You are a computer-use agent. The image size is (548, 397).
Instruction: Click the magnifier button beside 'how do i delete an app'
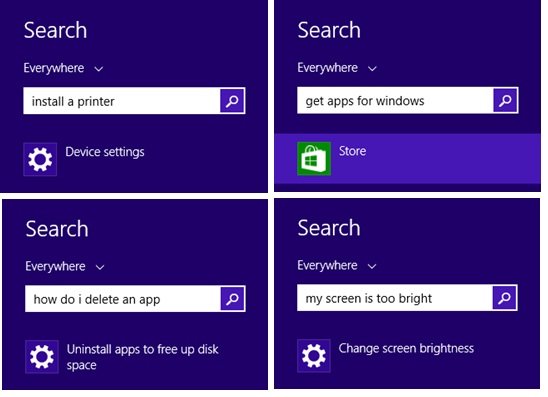(233, 299)
